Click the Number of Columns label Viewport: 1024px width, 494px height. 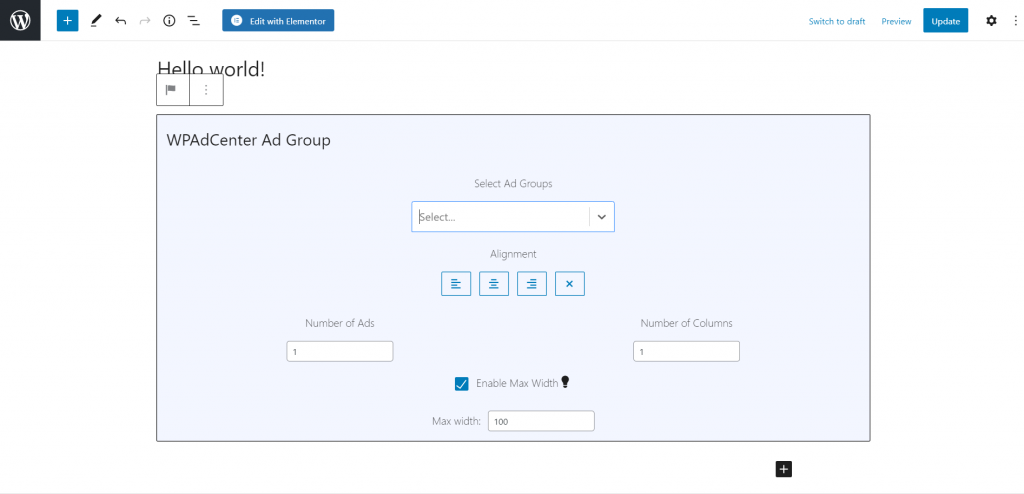(686, 323)
